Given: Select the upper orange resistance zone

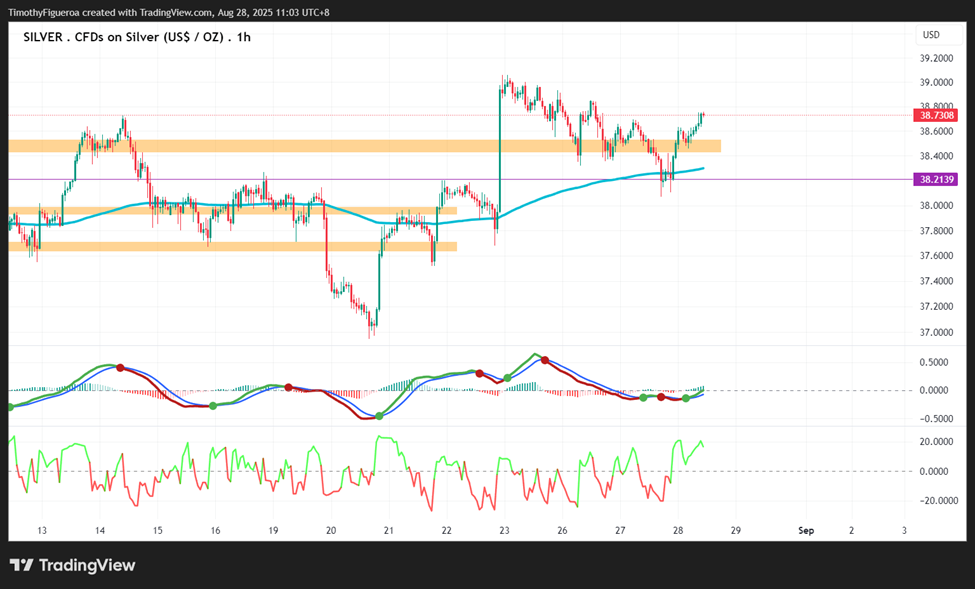Looking at the screenshot, I should pyautogui.click(x=364, y=146).
